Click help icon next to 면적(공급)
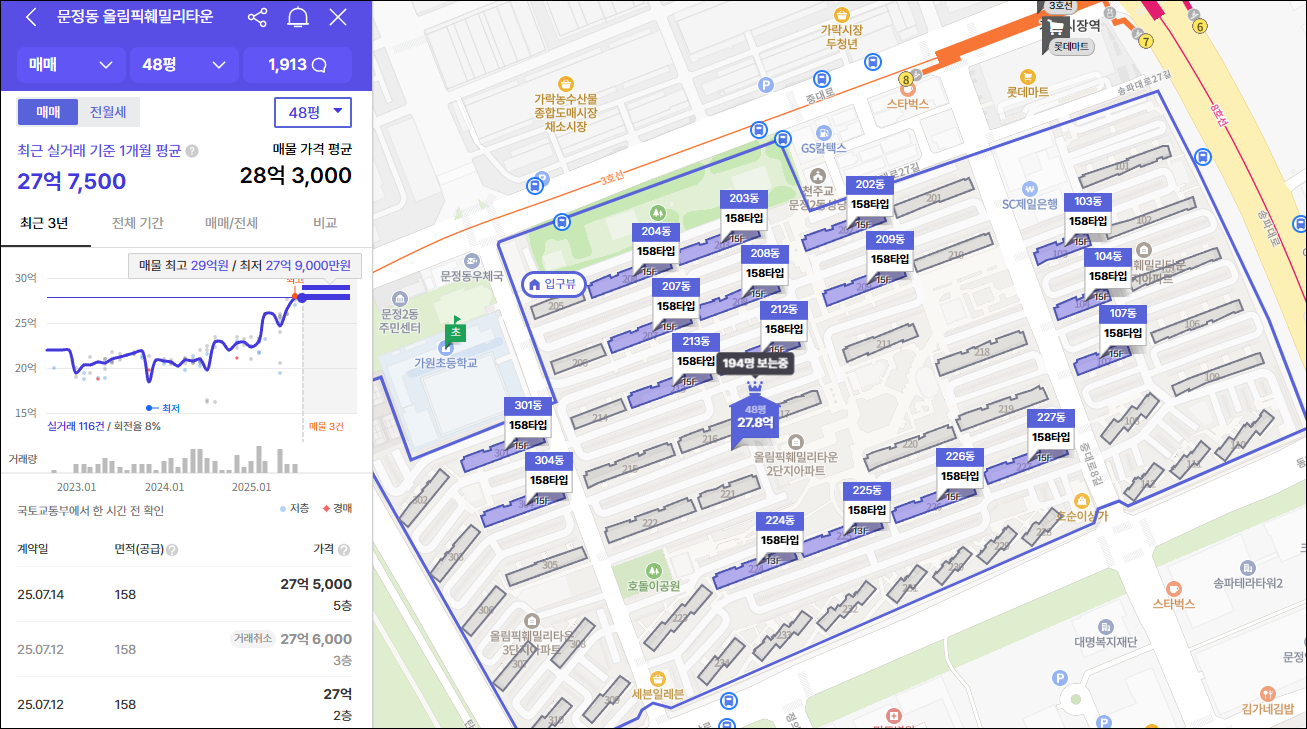 point(172,550)
